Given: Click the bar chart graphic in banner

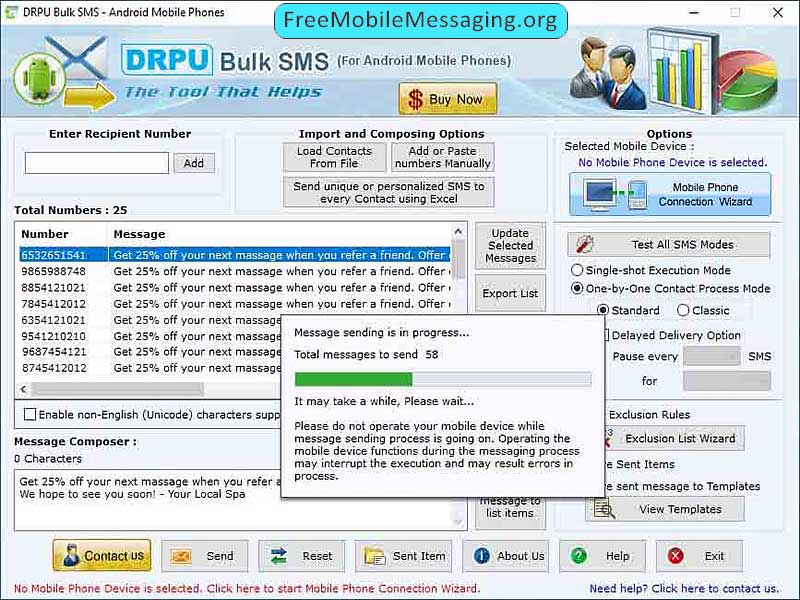Looking at the screenshot, I should [x=681, y=71].
